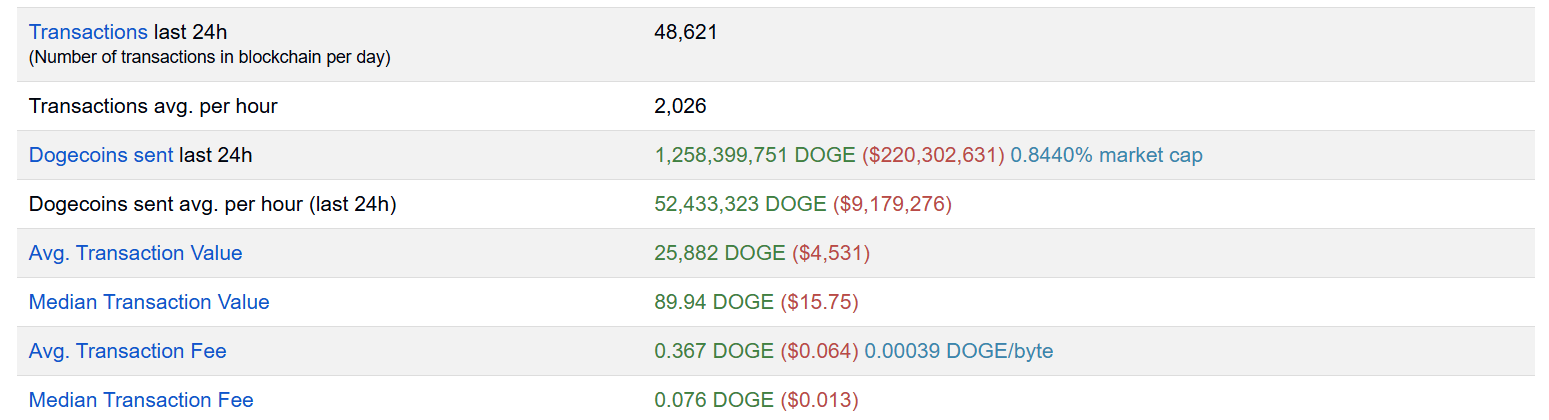
Task: Open the Dogecoins sent link
Action: tap(101, 155)
